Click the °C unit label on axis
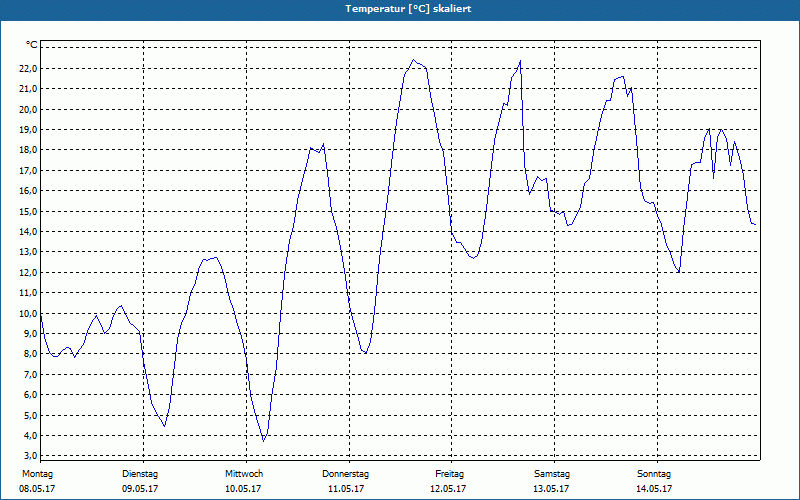Screen dimensions: 800x500 tap(32, 45)
